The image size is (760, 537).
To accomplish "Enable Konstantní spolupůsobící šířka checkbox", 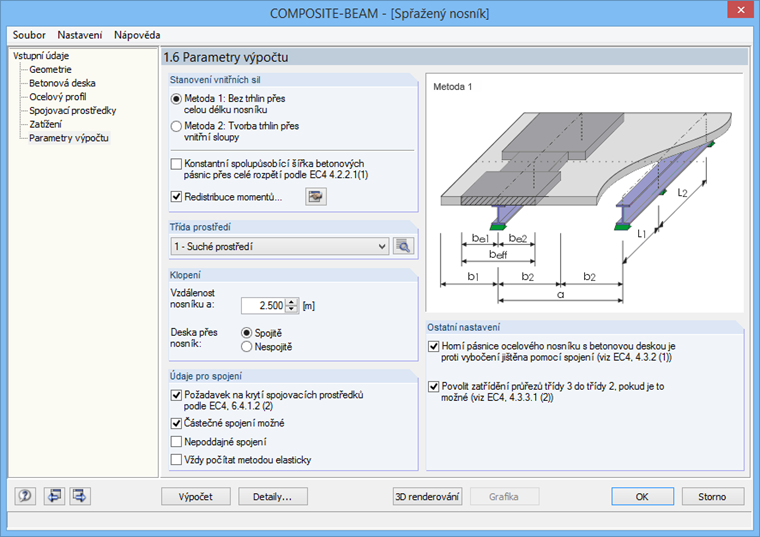I will (x=176, y=164).
